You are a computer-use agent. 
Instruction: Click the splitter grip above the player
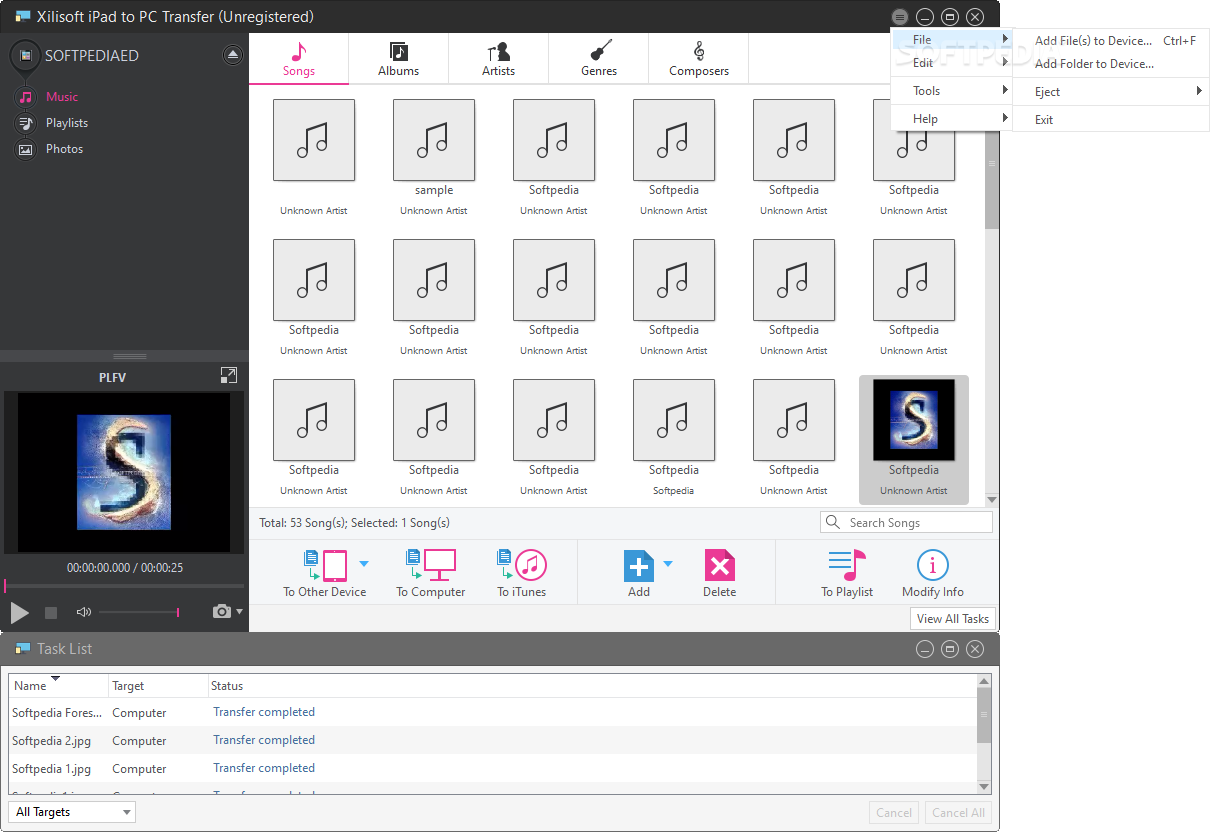130,356
